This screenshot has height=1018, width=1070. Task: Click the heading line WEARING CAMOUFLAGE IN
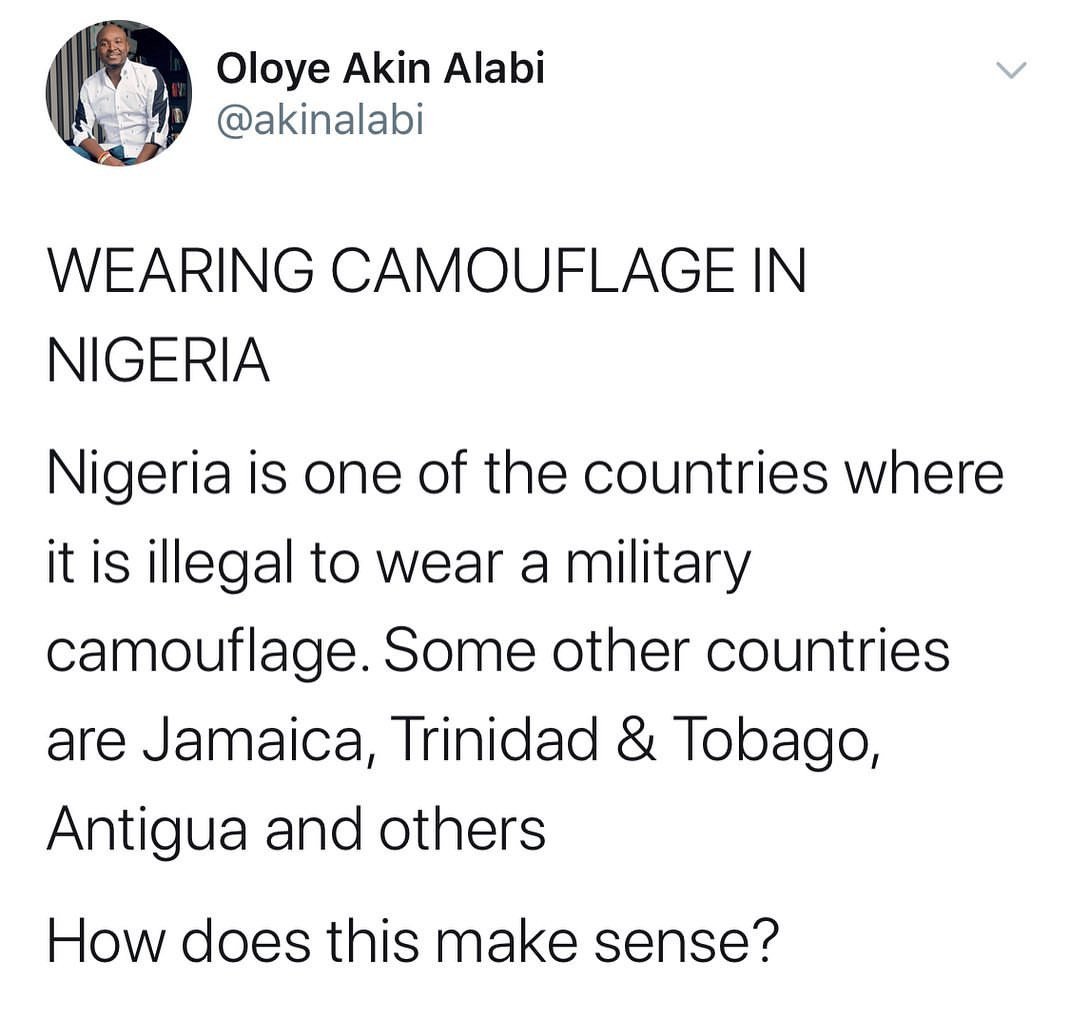coord(427,271)
